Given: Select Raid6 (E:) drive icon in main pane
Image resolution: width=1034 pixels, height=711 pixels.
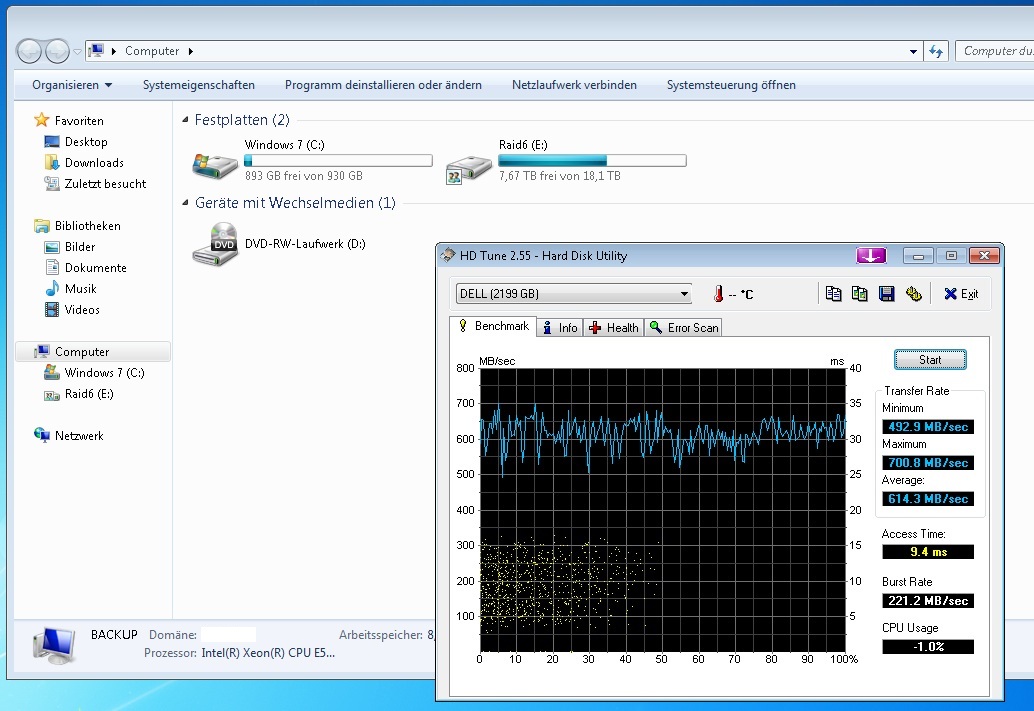Looking at the screenshot, I should (469, 168).
